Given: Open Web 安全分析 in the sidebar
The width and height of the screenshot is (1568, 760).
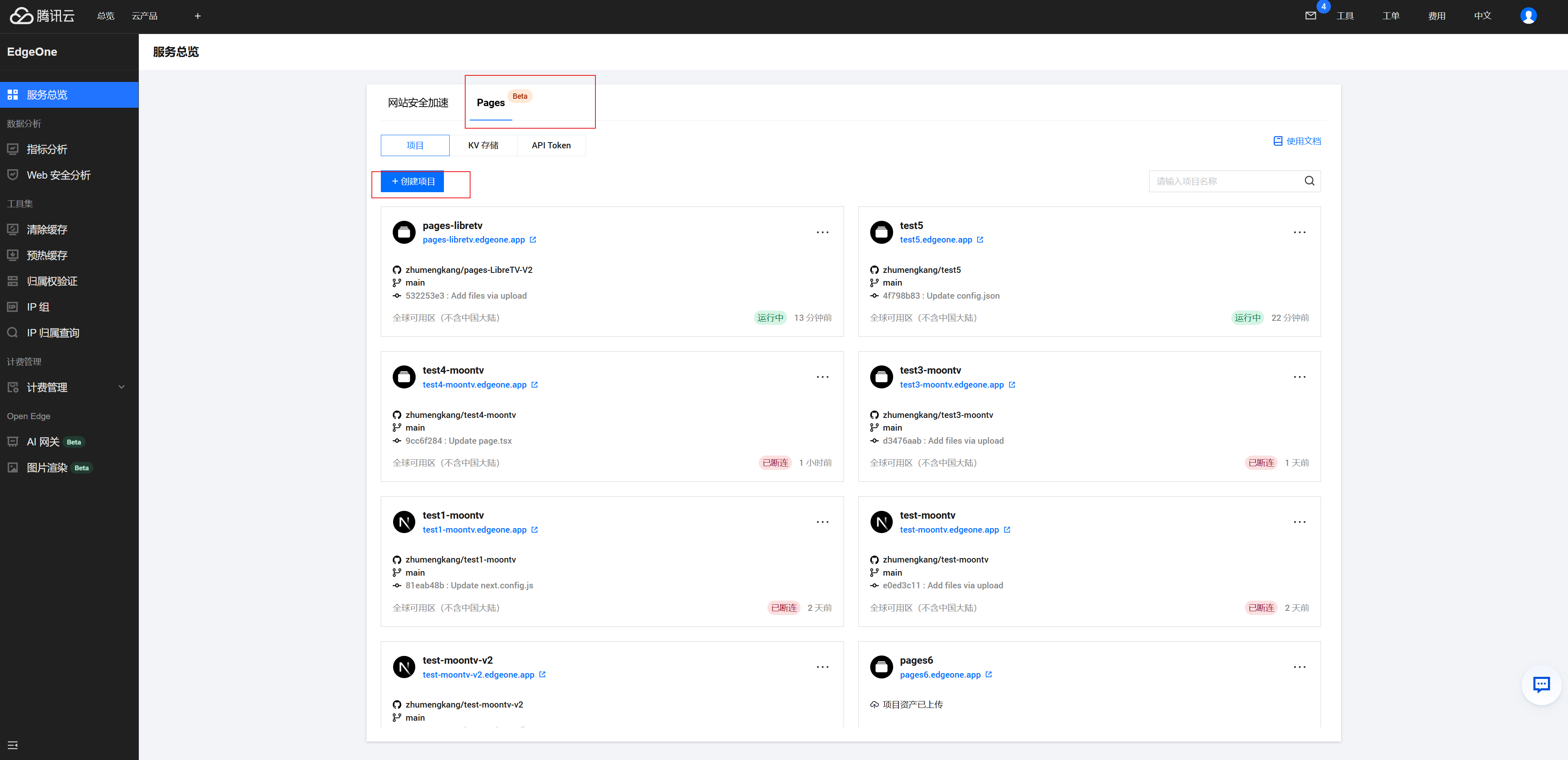Looking at the screenshot, I should pyautogui.click(x=69, y=175).
